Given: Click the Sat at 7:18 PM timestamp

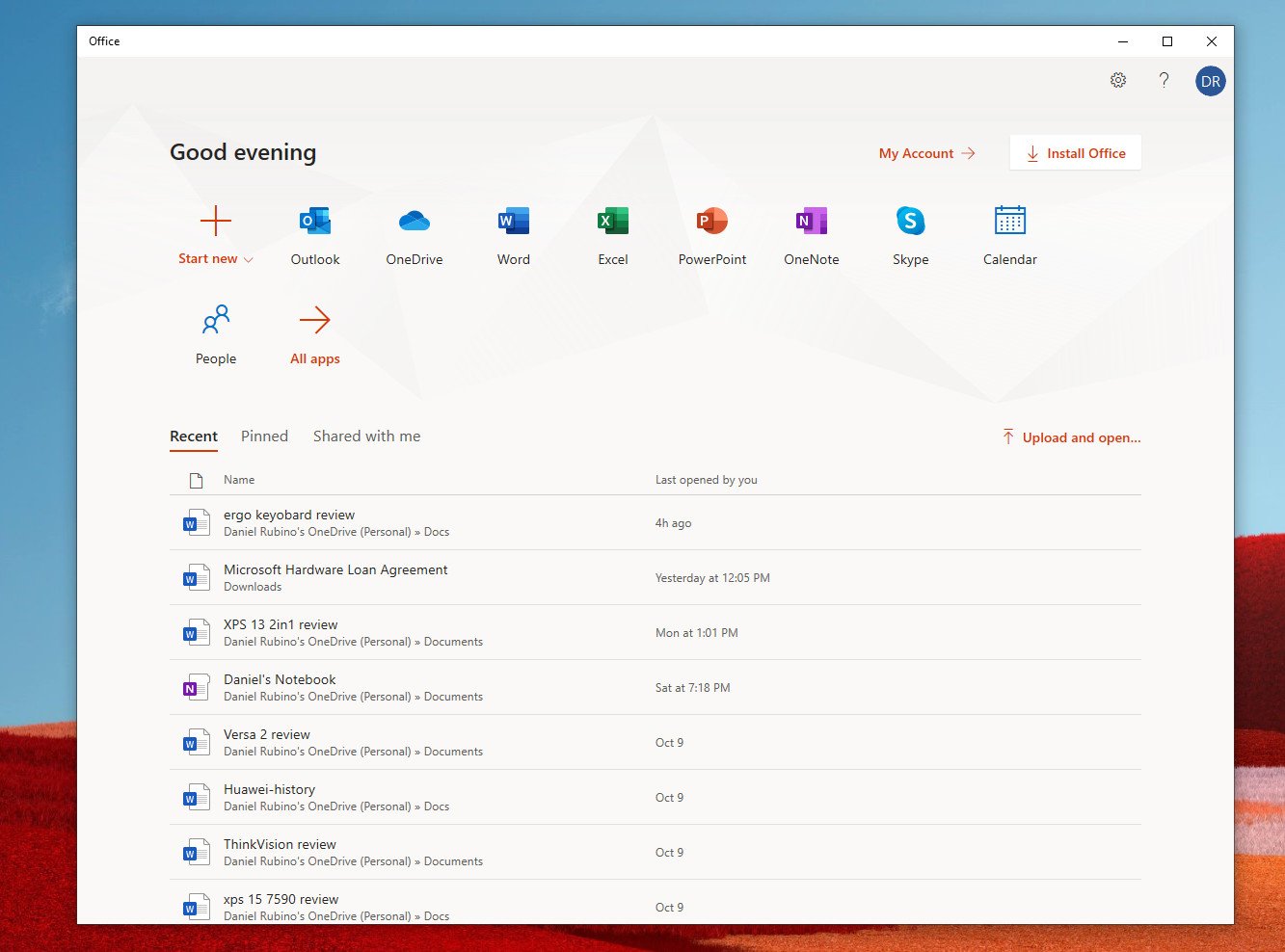Looking at the screenshot, I should click(x=692, y=688).
